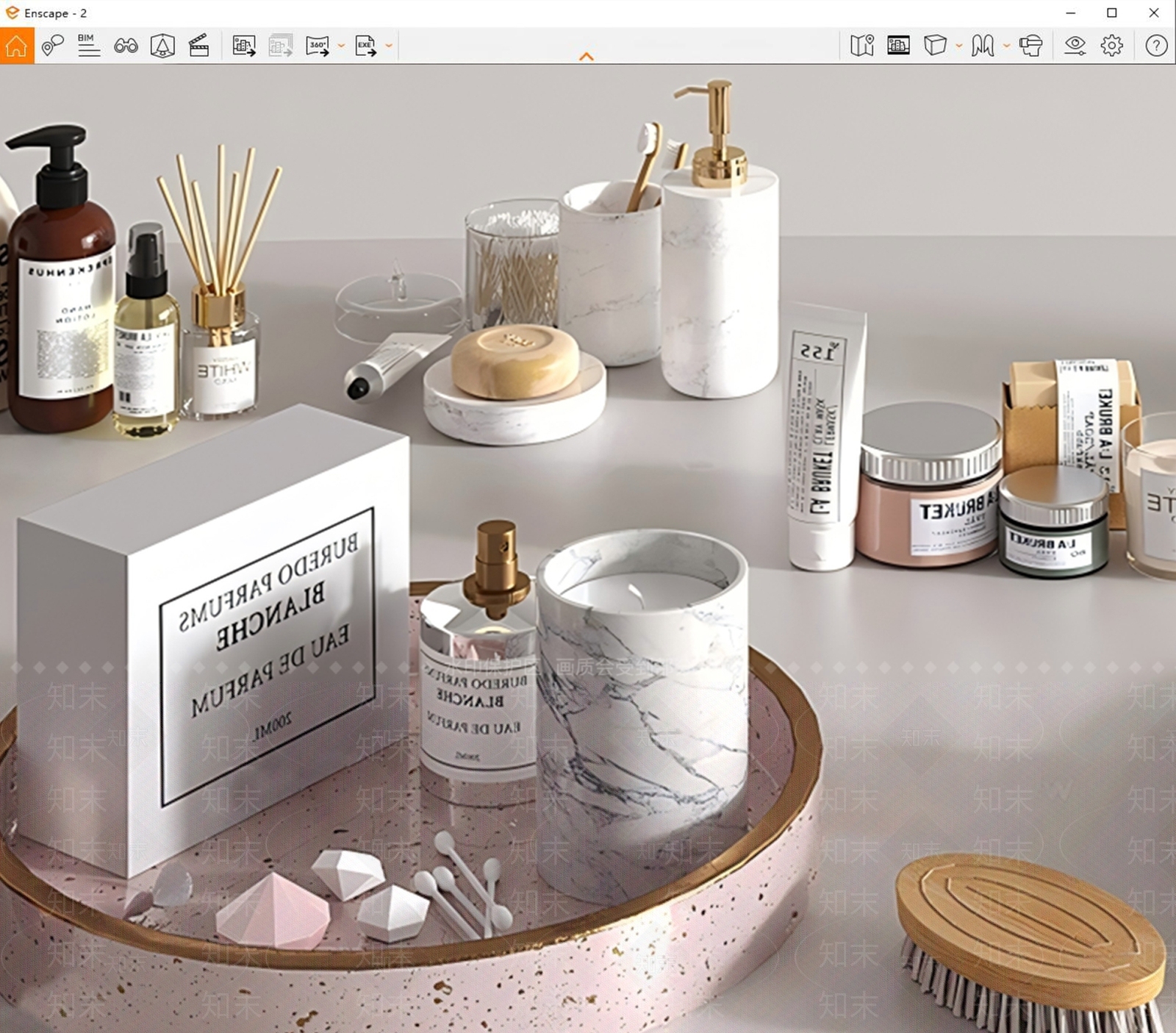Expand the cube view mode dropdown
Screen dimensions: 1176x1033
pyautogui.click(x=959, y=46)
